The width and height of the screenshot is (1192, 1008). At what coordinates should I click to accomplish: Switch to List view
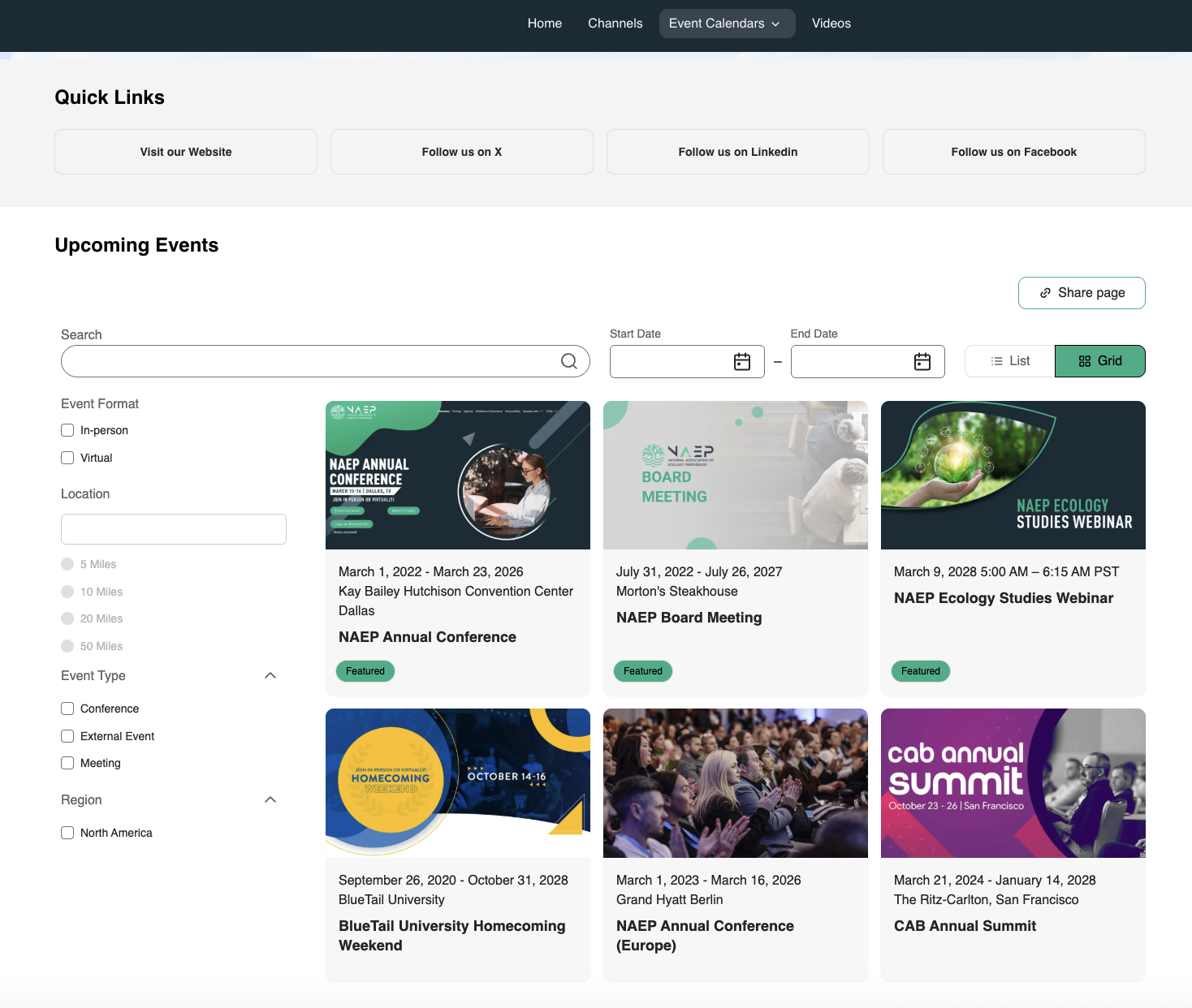[x=1010, y=361]
